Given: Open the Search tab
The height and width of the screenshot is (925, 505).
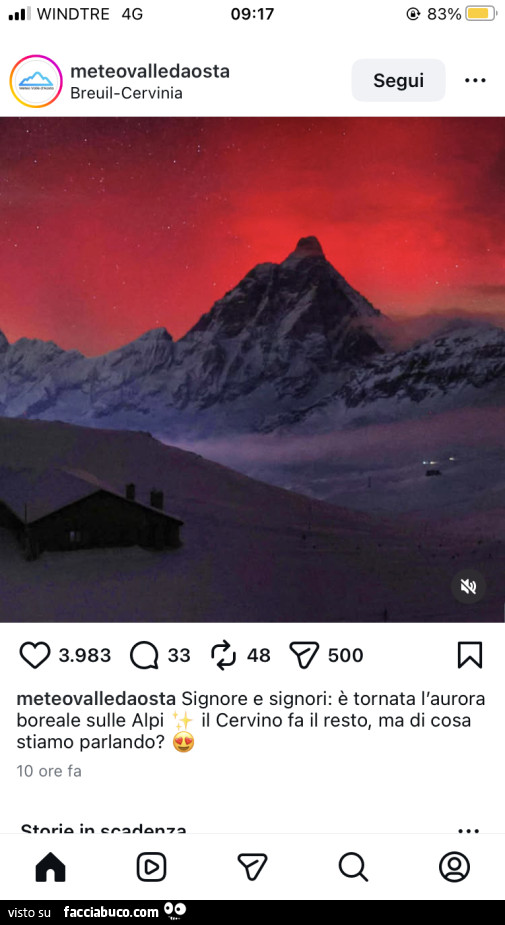Looking at the screenshot, I should pyautogui.click(x=353, y=867).
